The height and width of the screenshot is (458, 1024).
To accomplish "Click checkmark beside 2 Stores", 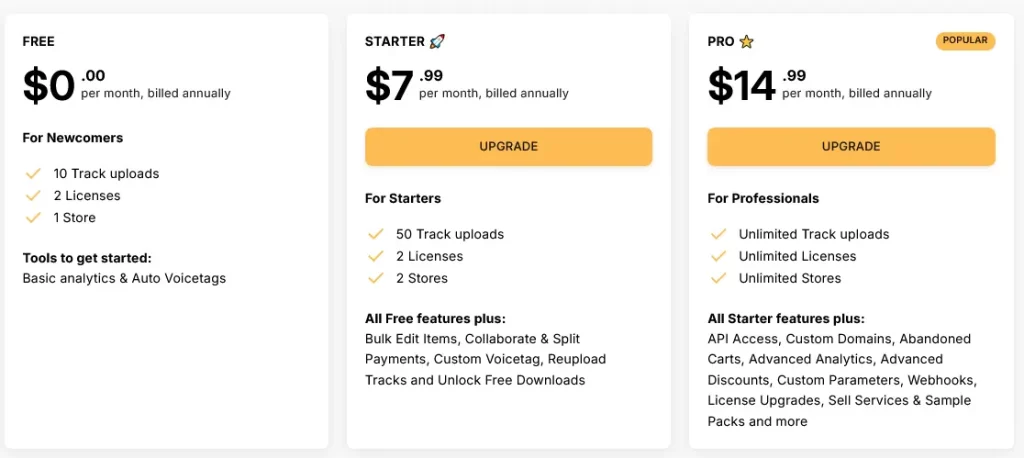I will (376, 278).
